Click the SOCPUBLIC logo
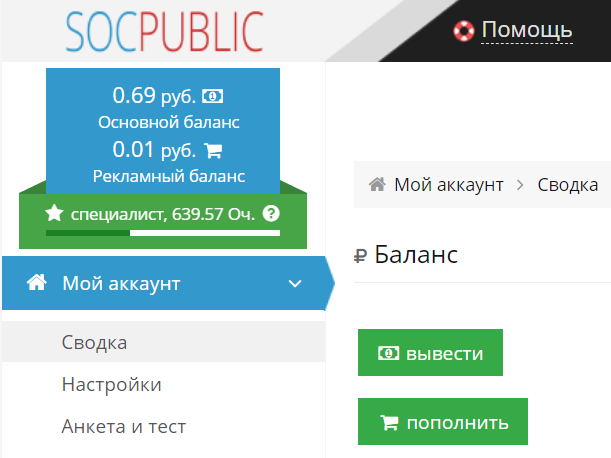This screenshot has width=611, height=458. click(x=165, y=31)
